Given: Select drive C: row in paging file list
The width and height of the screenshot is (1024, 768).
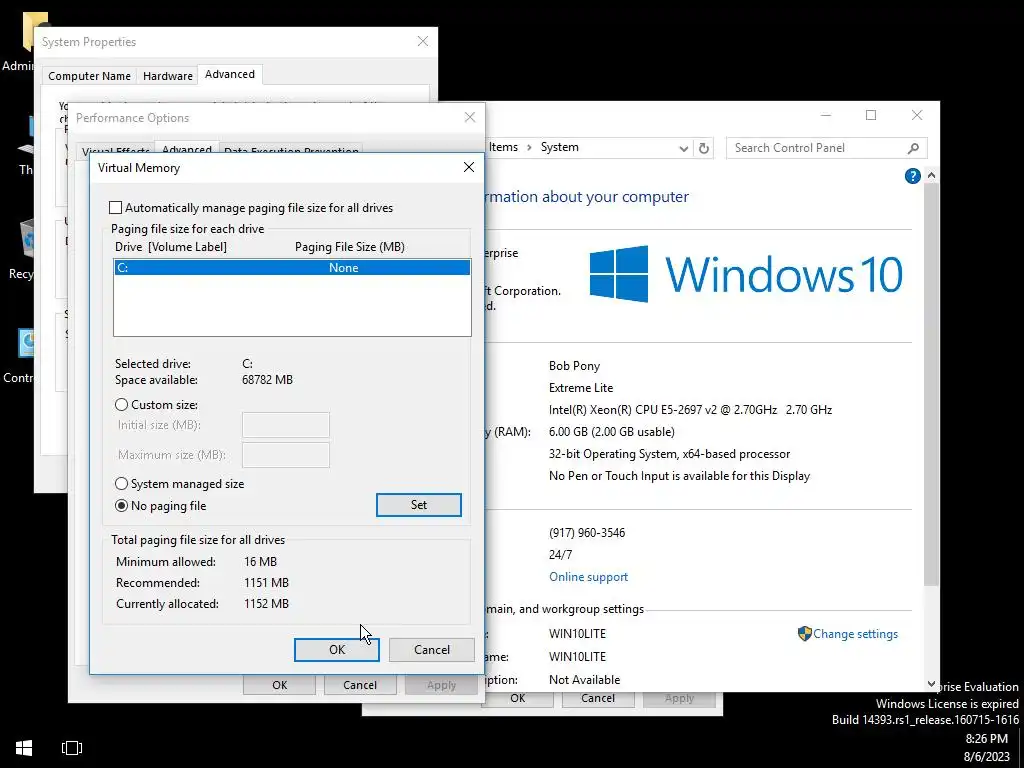Looking at the screenshot, I should [x=292, y=267].
